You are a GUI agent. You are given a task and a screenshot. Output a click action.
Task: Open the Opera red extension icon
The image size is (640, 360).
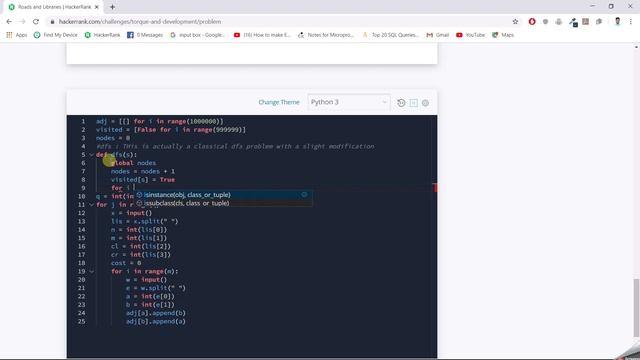[x=532, y=22]
